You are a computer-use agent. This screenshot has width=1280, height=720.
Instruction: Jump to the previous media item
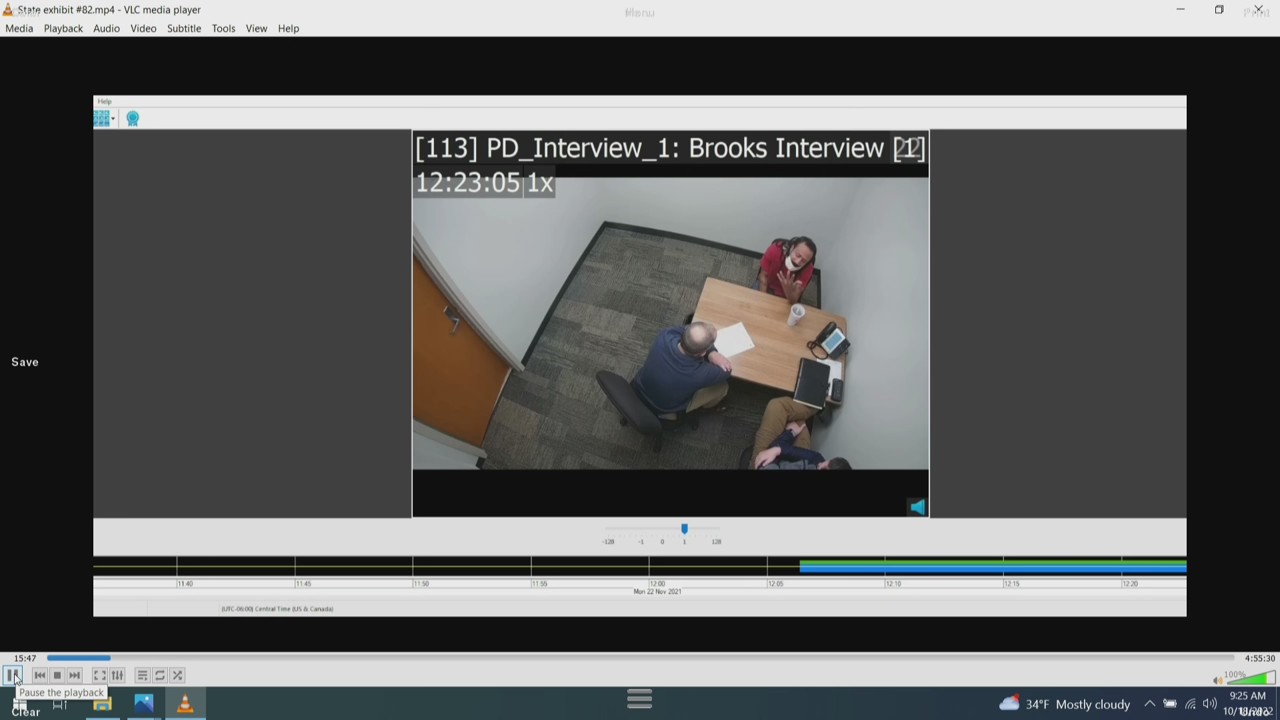point(40,675)
